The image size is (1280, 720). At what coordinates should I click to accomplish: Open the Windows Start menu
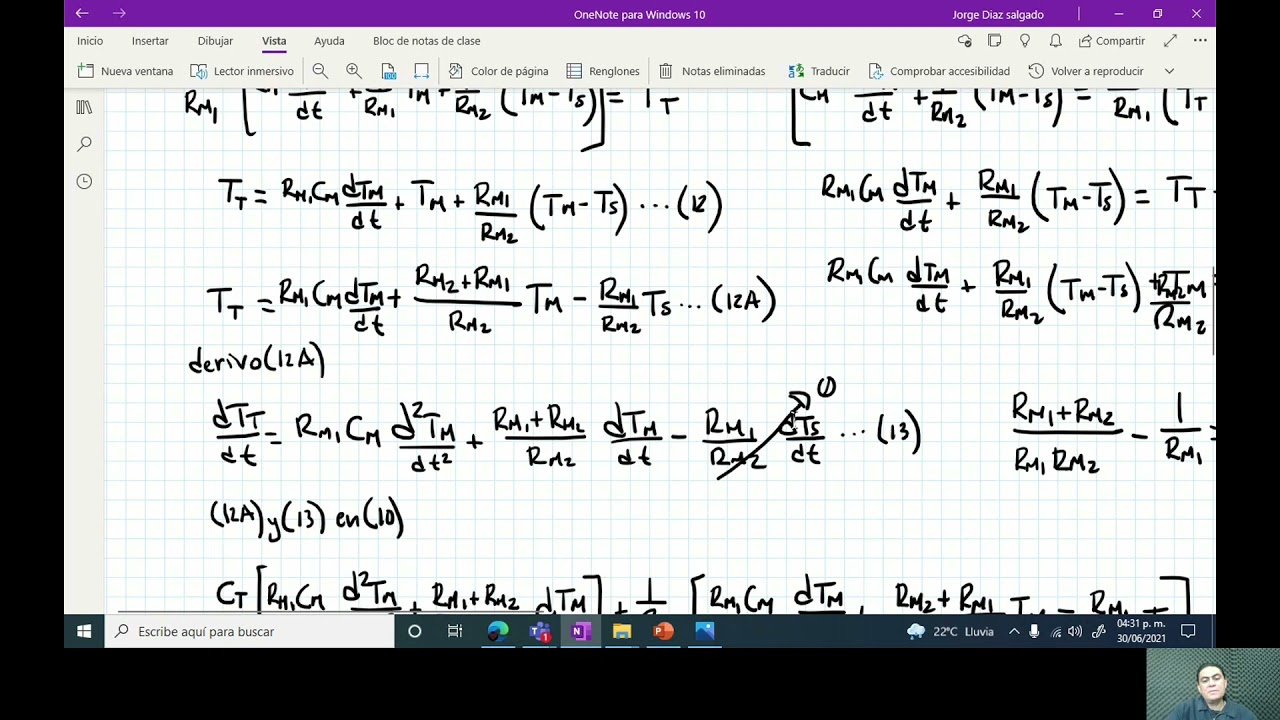84,631
